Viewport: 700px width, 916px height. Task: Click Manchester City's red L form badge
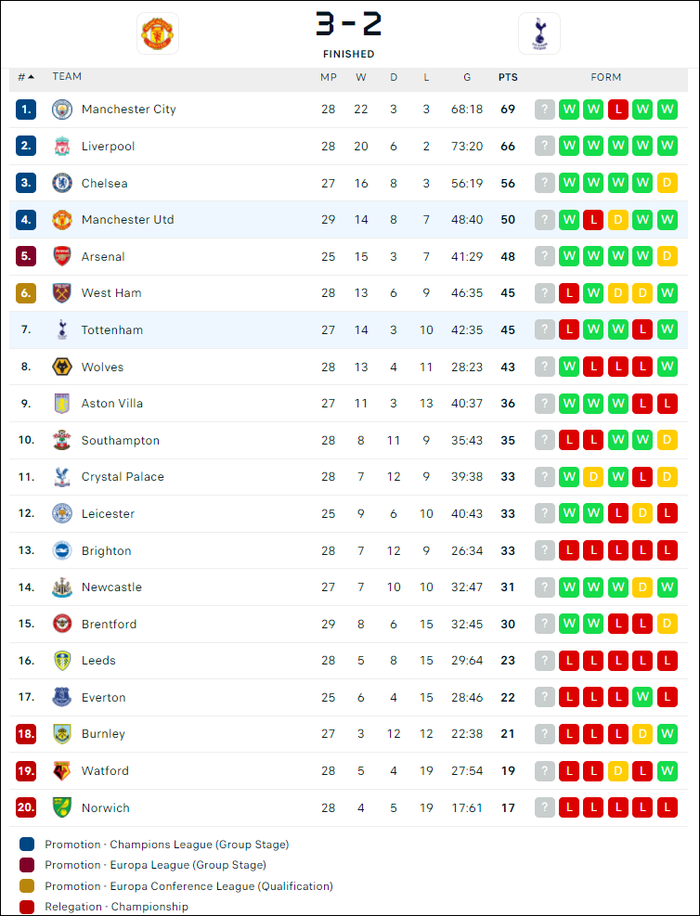[x=618, y=109]
